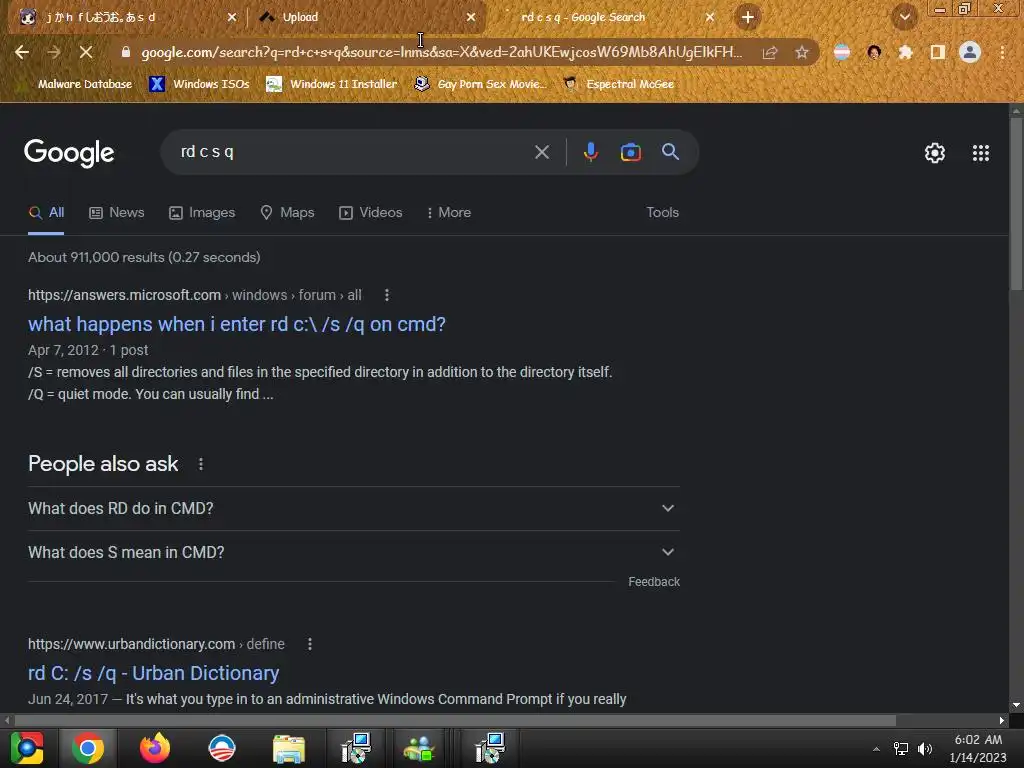Submit search with magnifier icon

670,152
